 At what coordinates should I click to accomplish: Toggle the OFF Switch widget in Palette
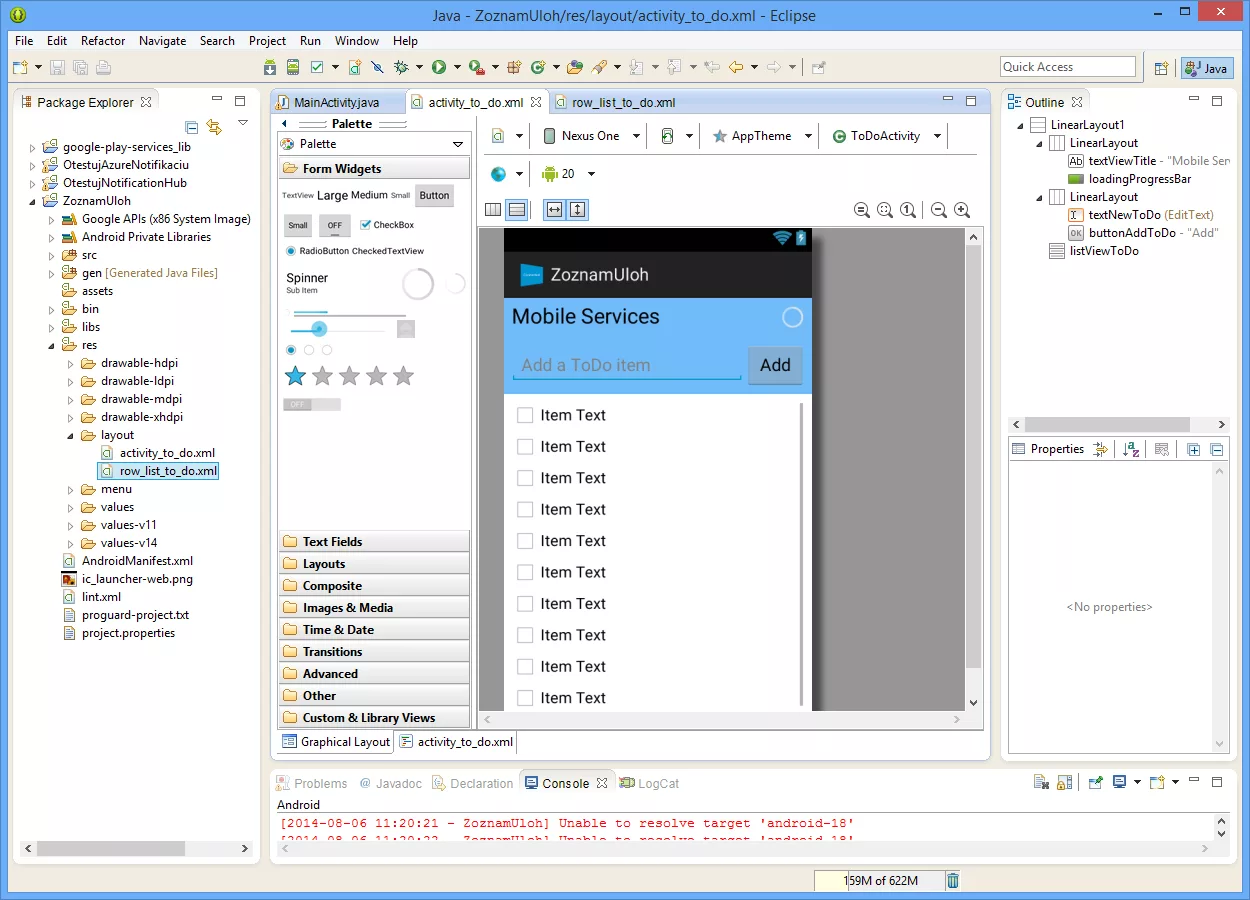point(312,404)
